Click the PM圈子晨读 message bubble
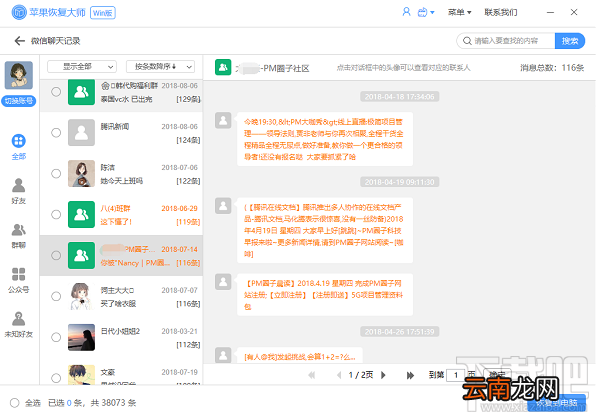The image size is (596, 417). (325, 295)
